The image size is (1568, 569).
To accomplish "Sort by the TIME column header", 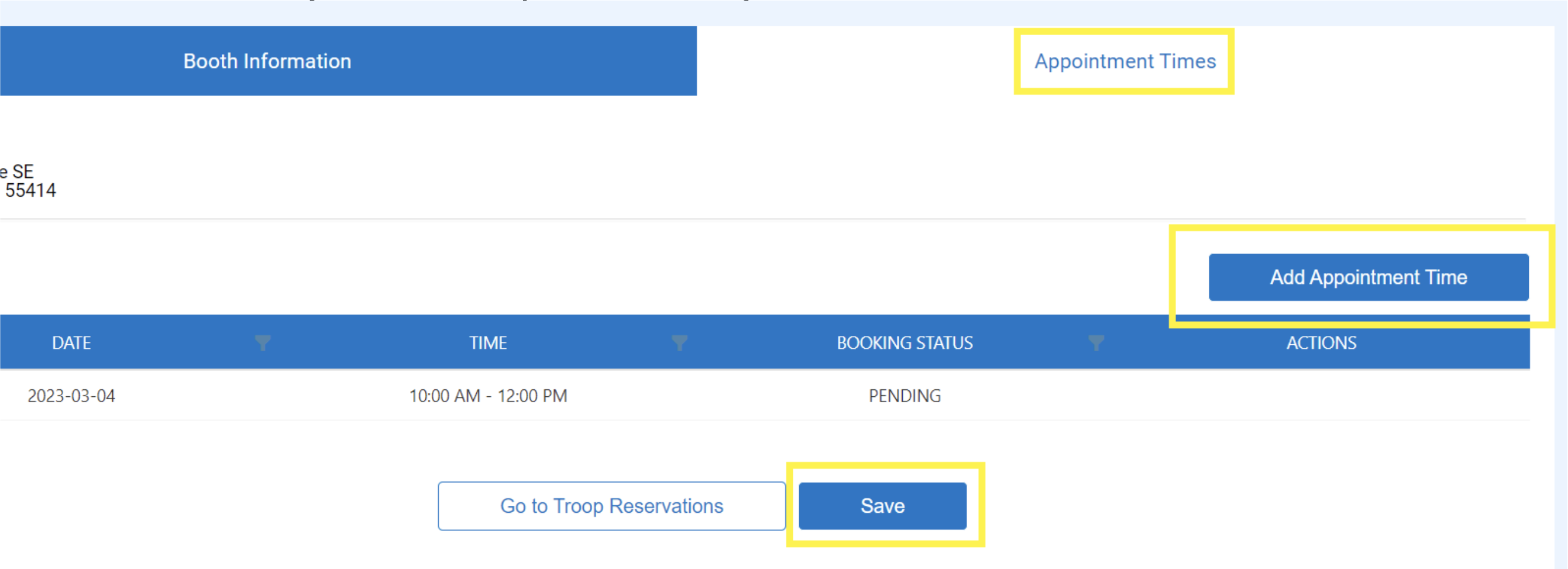I will point(487,343).
